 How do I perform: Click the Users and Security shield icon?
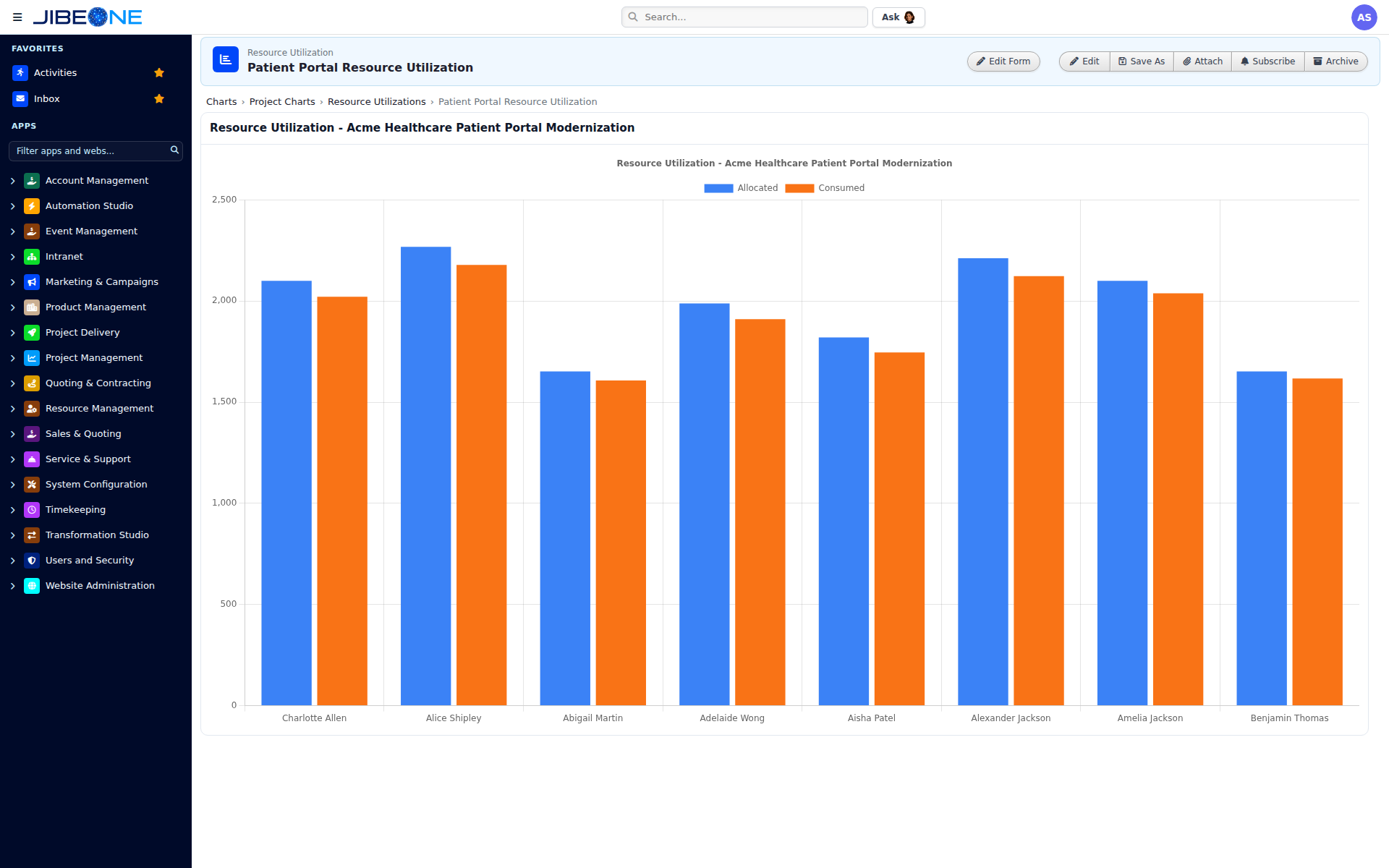click(x=32, y=561)
